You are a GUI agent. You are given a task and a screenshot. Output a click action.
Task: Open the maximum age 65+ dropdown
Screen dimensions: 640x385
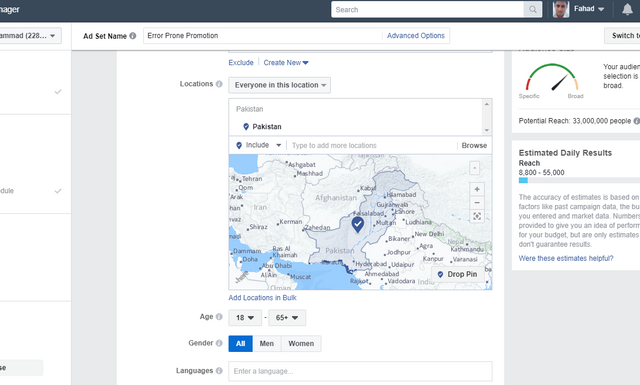287,318
